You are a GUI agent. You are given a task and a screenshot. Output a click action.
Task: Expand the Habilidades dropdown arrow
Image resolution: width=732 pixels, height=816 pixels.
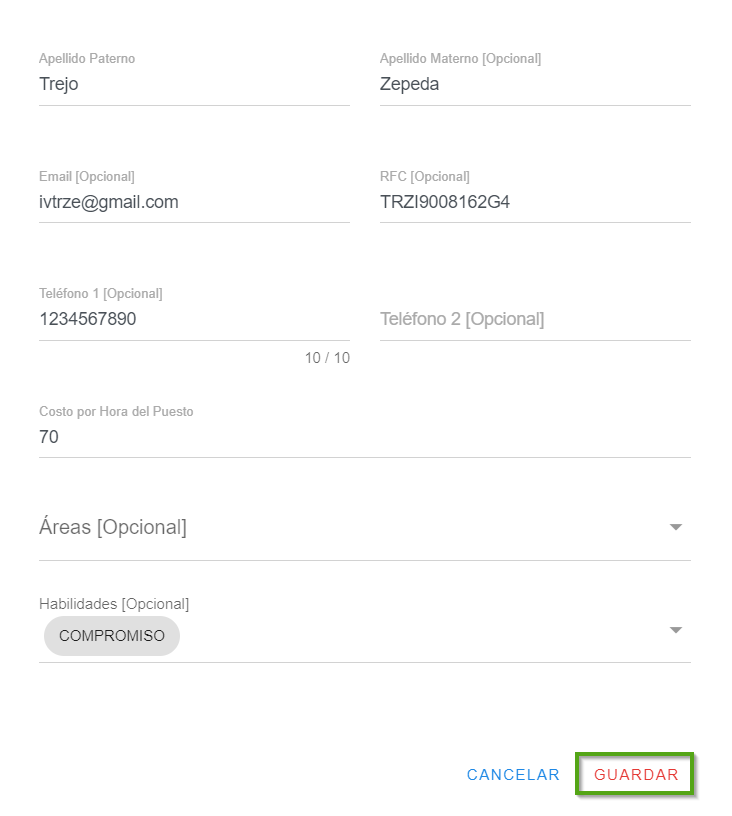point(676,630)
